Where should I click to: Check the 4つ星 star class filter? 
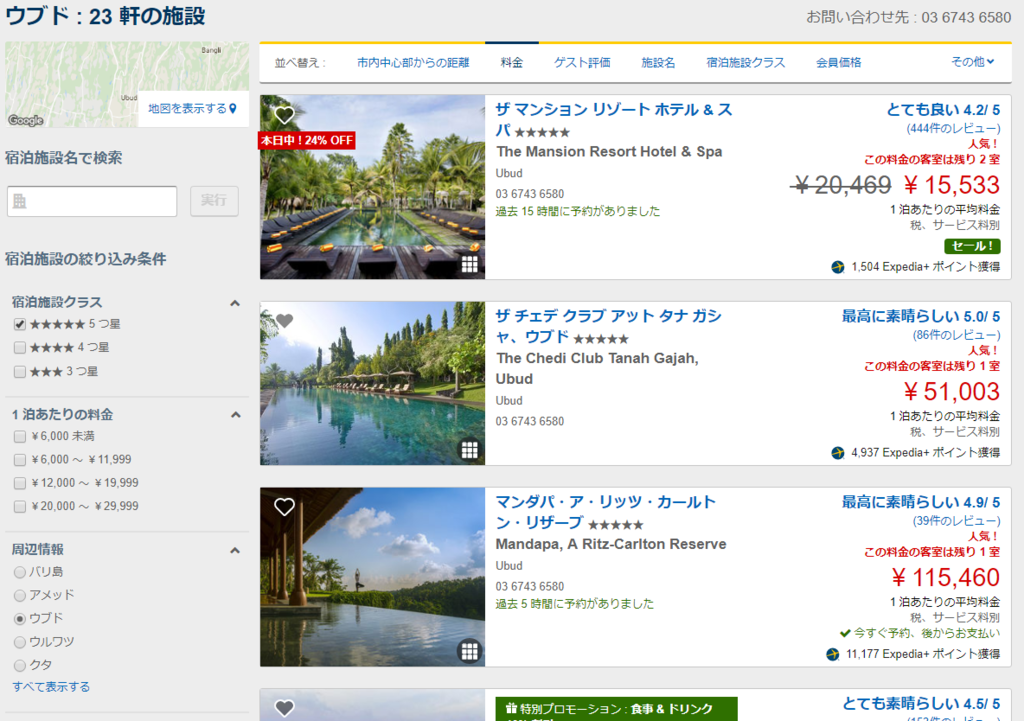pyautogui.click(x=20, y=347)
